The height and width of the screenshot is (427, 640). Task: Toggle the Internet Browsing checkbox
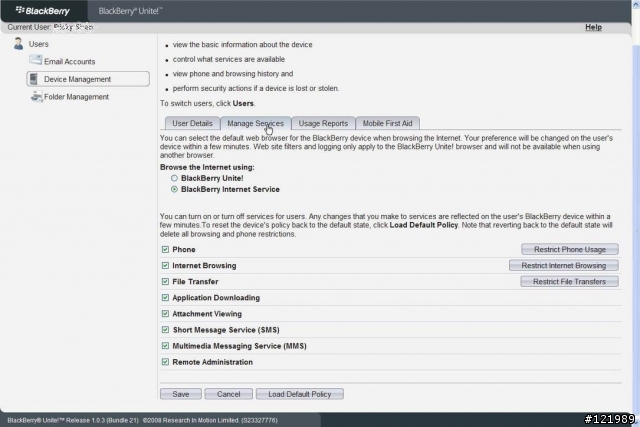165,265
